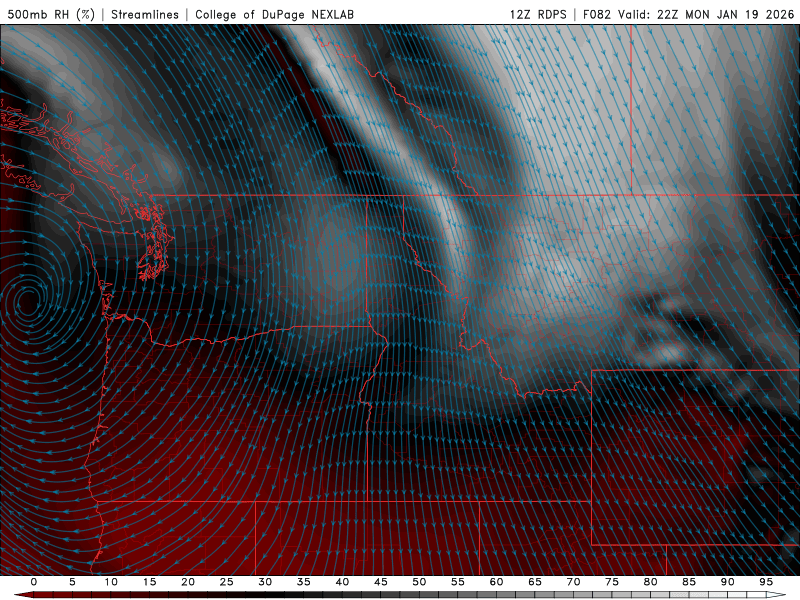
Task: Click the colorbar label "10"
Action: click(111, 582)
